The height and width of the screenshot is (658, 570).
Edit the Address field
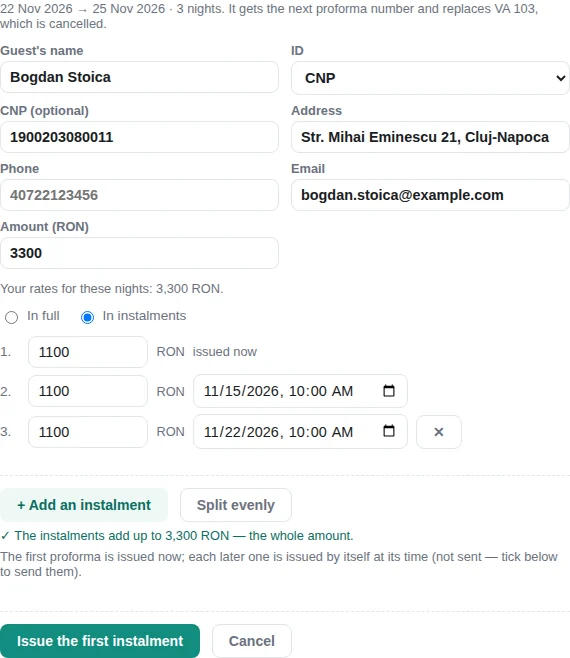(x=430, y=137)
